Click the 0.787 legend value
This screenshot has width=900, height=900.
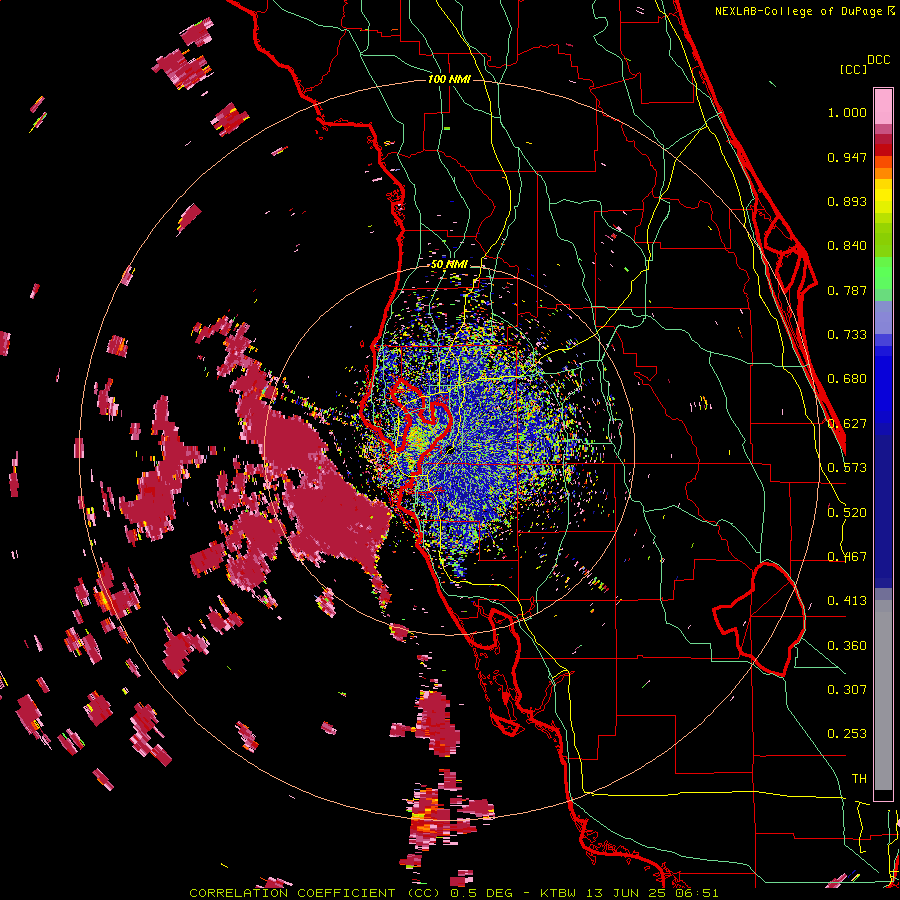click(847, 290)
